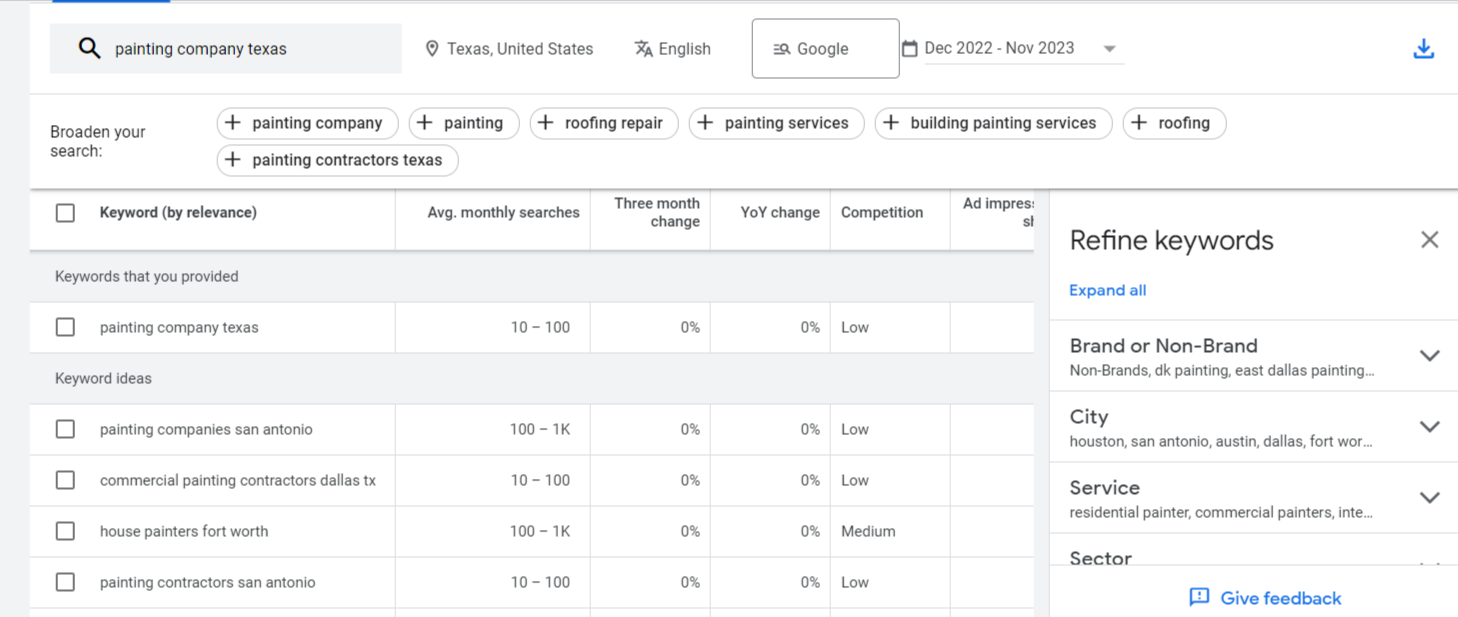Expand the City refinement section
The width and height of the screenshot is (1458, 617).
(1429, 426)
